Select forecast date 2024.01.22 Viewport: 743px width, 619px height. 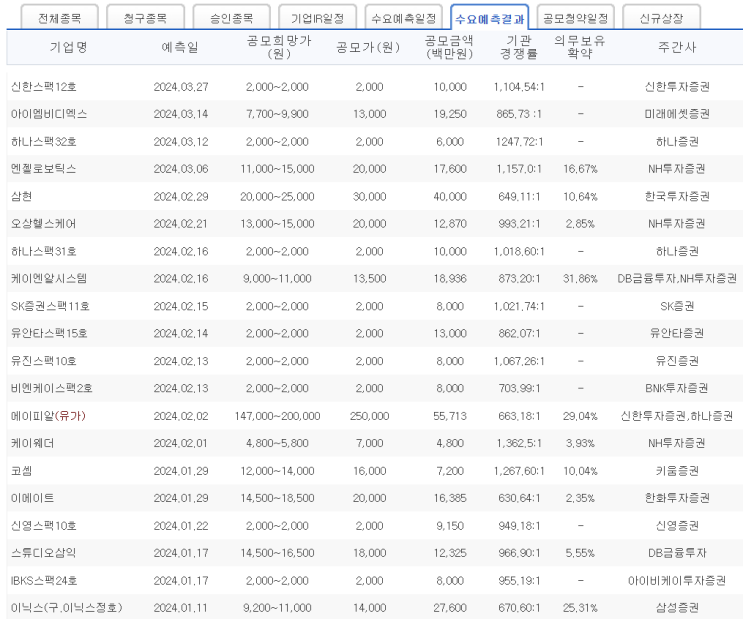tap(181, 525)
